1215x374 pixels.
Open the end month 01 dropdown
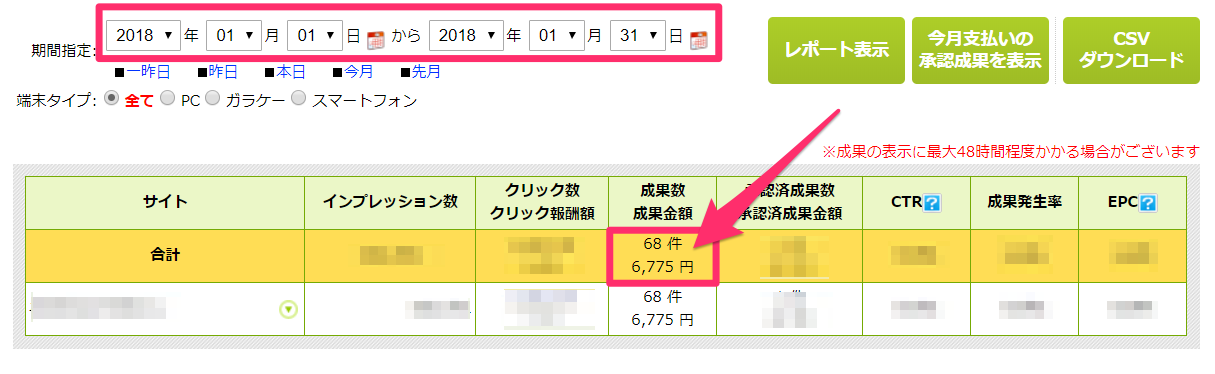tap(556, 35)
